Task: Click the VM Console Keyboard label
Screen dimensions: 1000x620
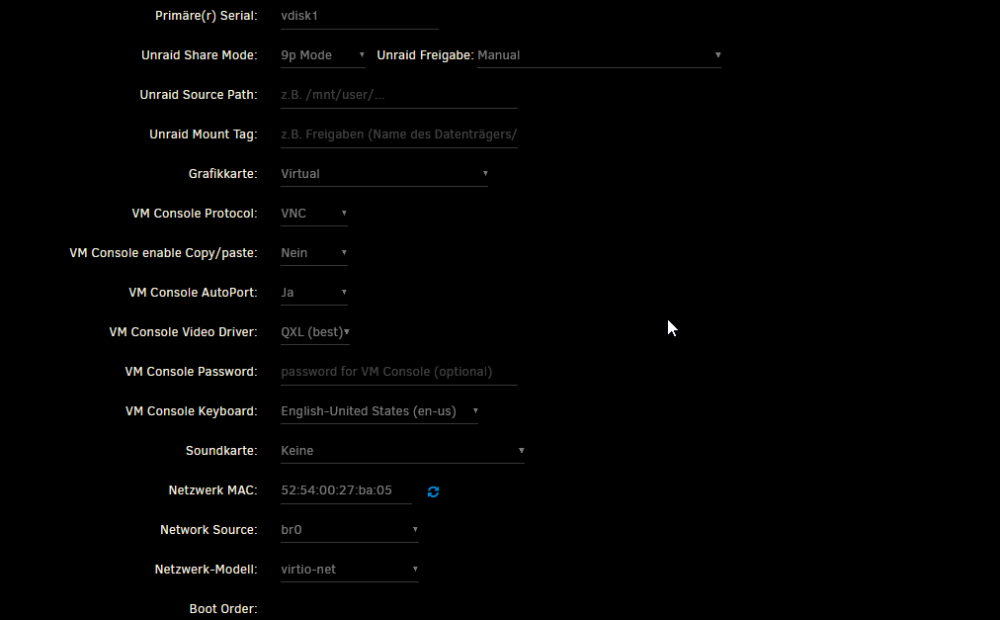Action: [x=191, y=411]
